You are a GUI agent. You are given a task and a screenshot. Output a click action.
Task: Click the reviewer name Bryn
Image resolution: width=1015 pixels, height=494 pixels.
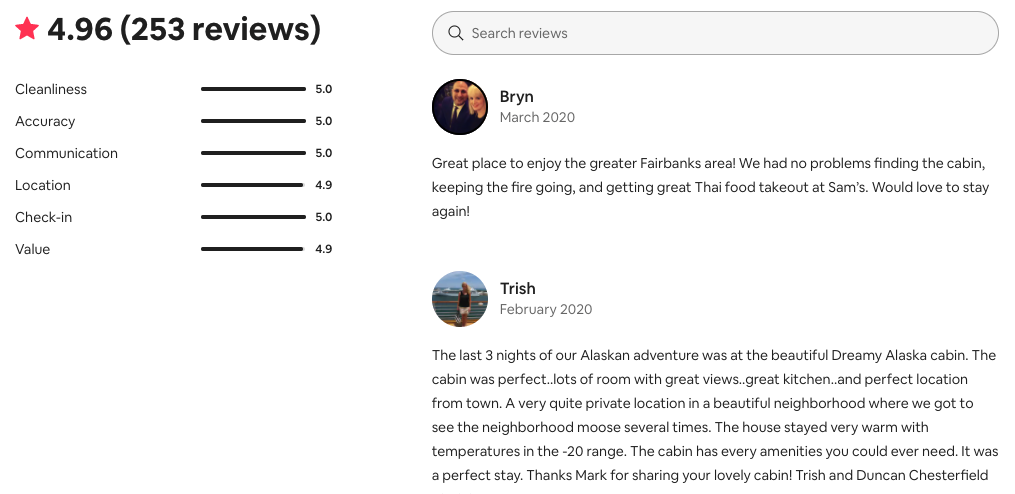(517, 96)
